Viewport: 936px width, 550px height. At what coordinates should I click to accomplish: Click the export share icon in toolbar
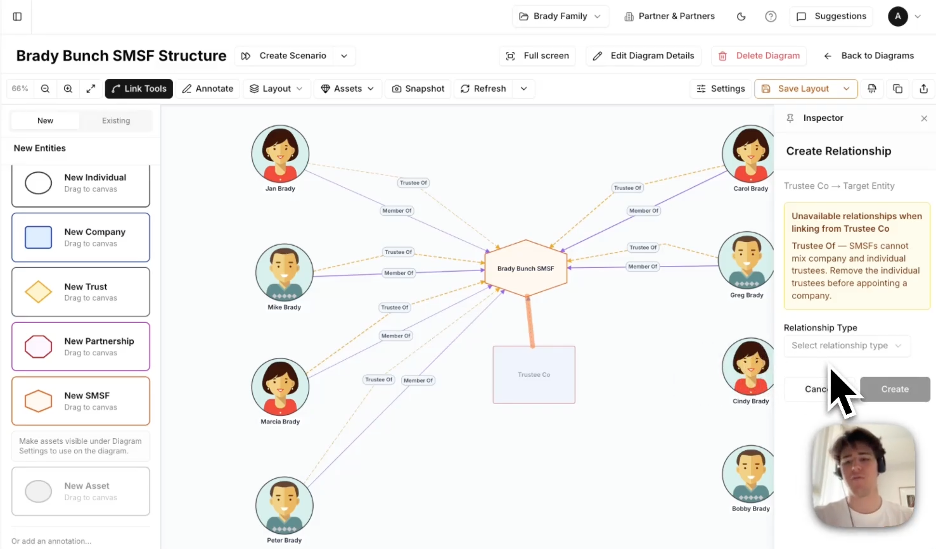921,89
